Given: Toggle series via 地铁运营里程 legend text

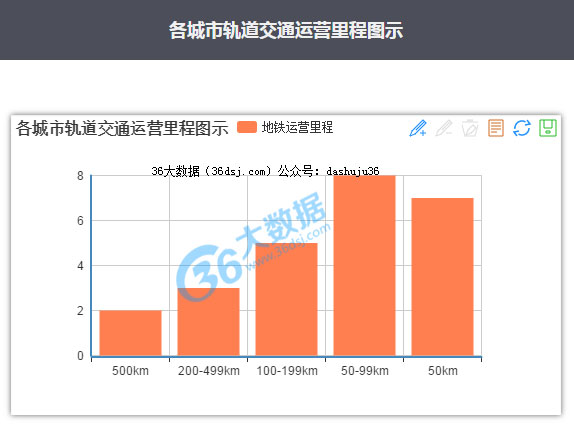Looking at the screenshot, I should pyautogui.click(x=297, y=127).
